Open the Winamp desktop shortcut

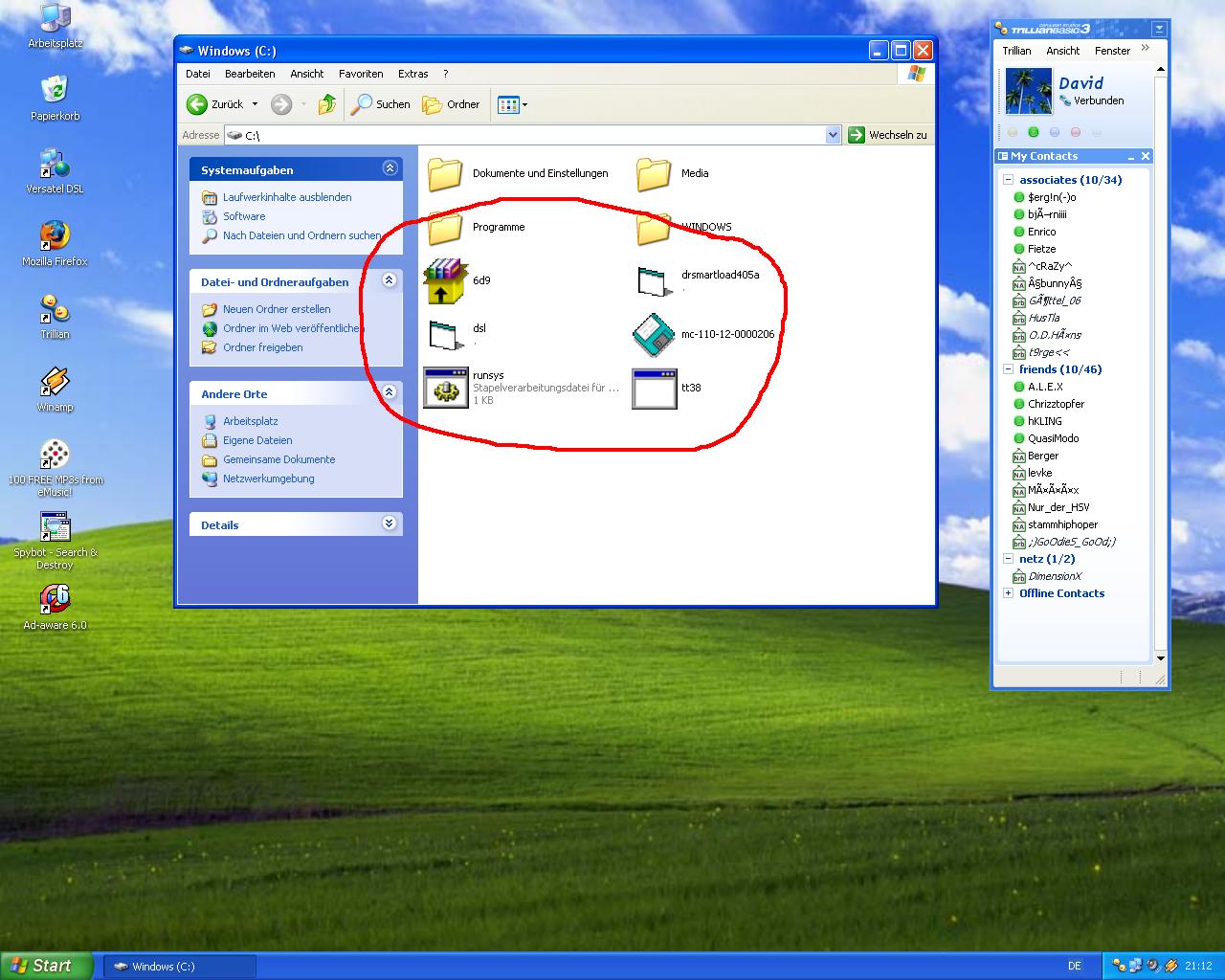55,382
